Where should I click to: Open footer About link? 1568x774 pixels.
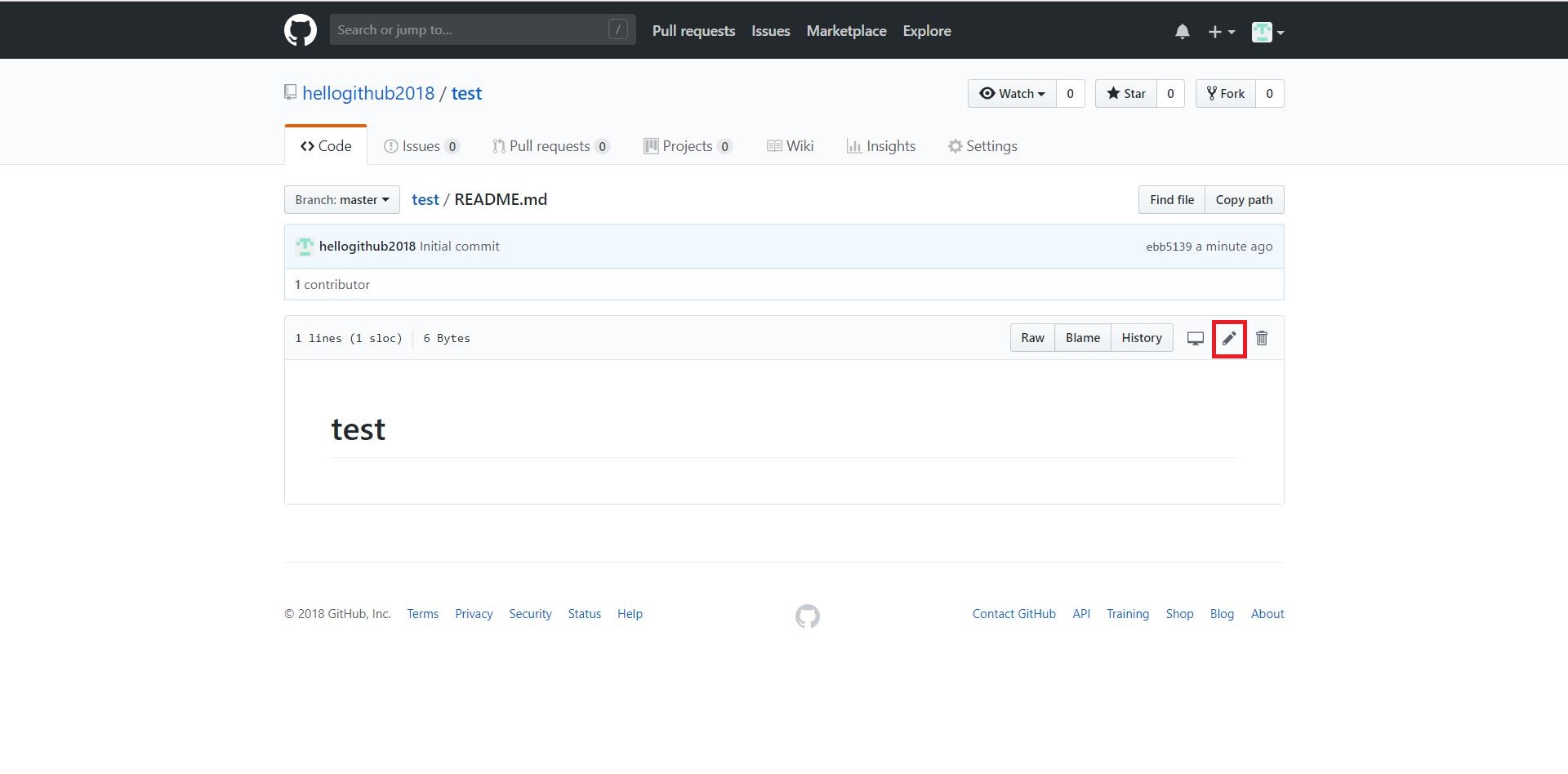click(1267, 614)
